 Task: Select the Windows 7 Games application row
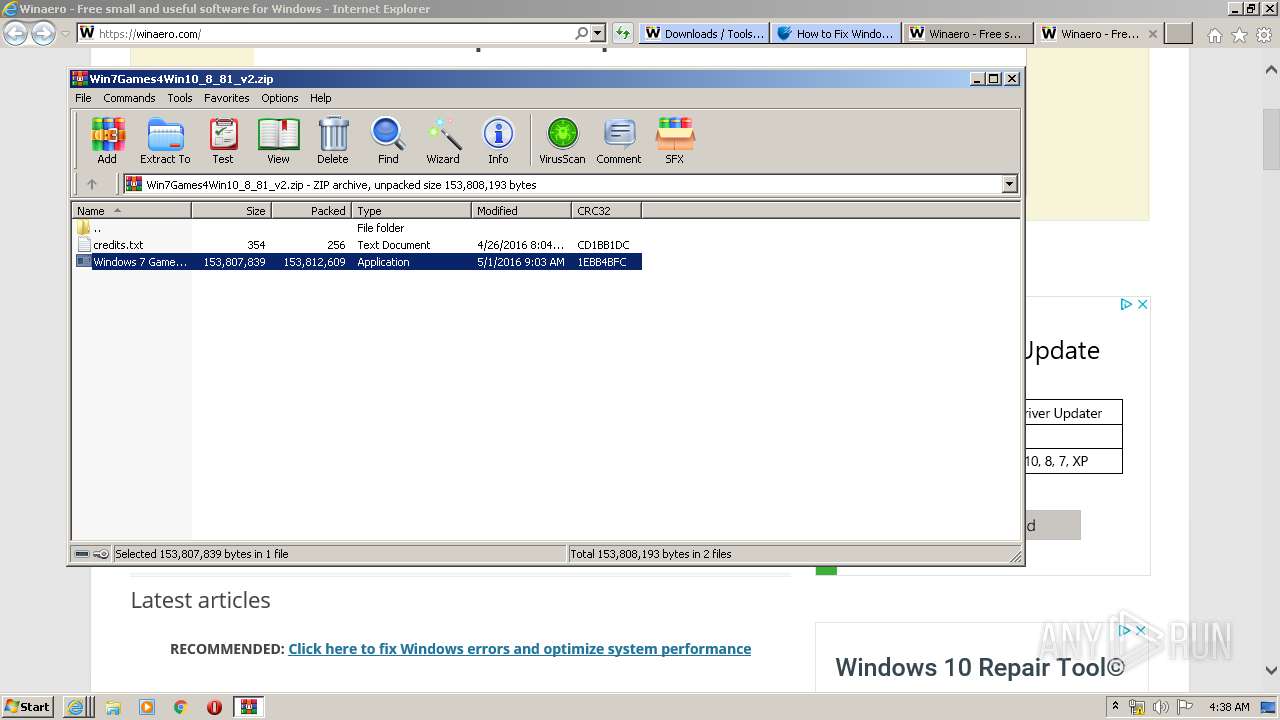coord(357,262)
